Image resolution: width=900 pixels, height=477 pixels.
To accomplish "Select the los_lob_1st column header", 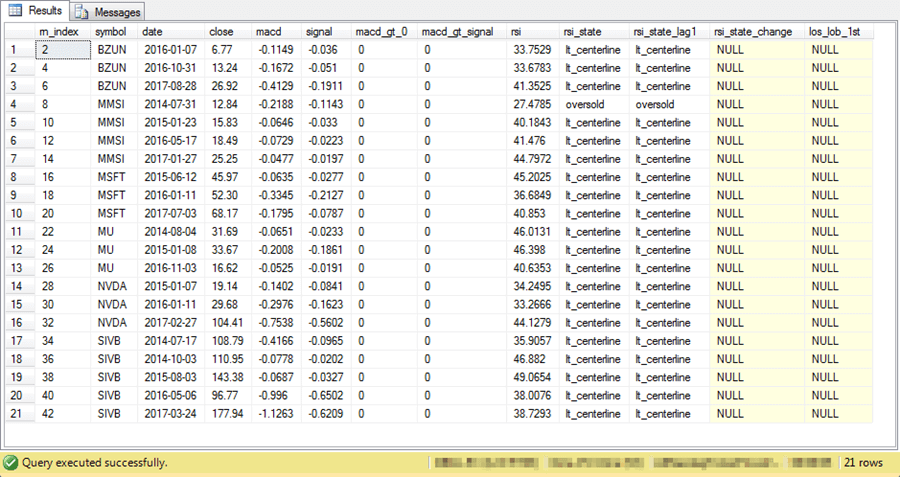I will pos(839,32).
